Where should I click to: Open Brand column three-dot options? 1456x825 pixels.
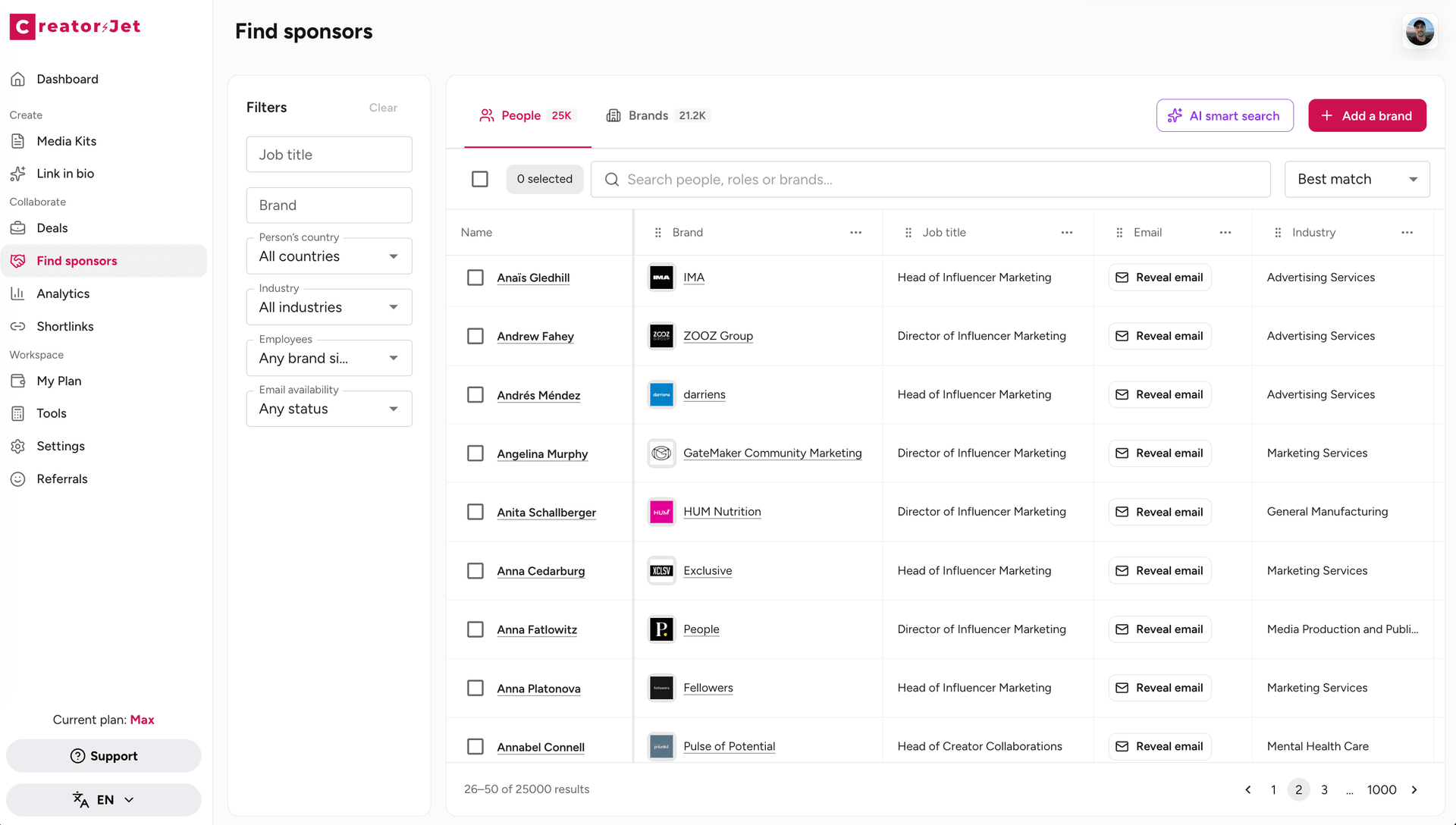(855, 233)
